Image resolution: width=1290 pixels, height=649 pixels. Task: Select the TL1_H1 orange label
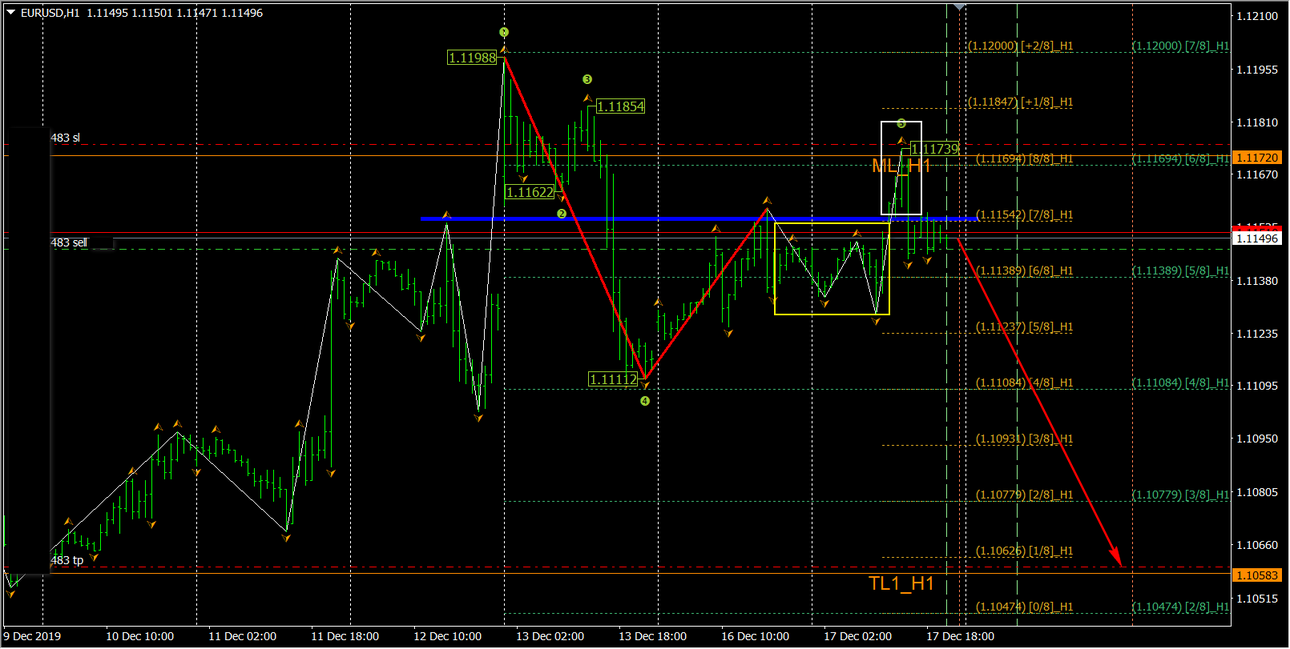point(900,583)
